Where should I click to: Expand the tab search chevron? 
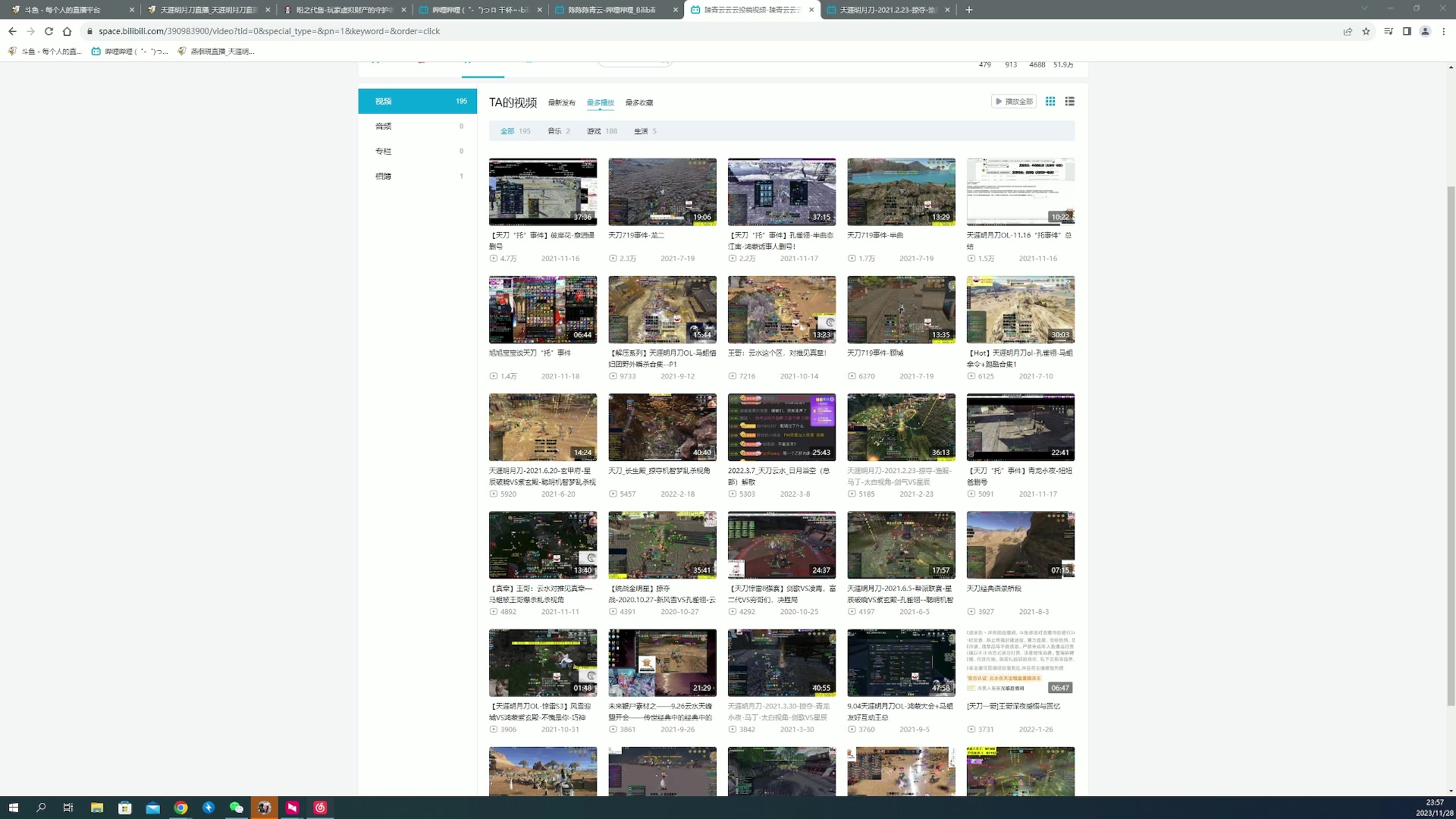click(1364, 9)
